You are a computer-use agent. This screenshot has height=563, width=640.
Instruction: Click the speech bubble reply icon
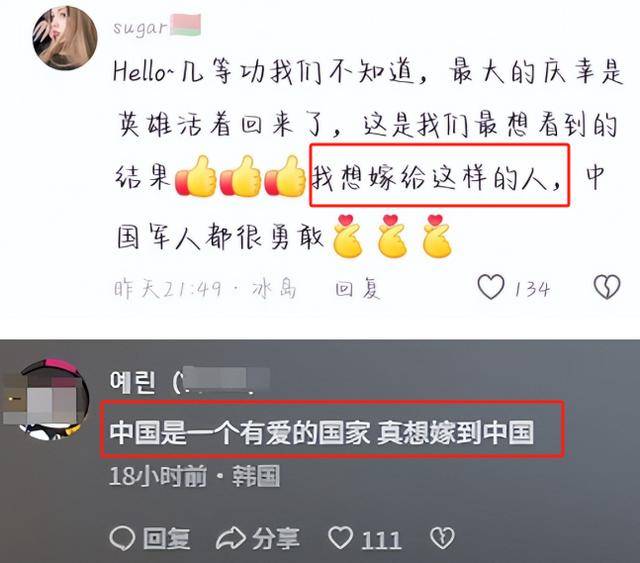point(122,538)
